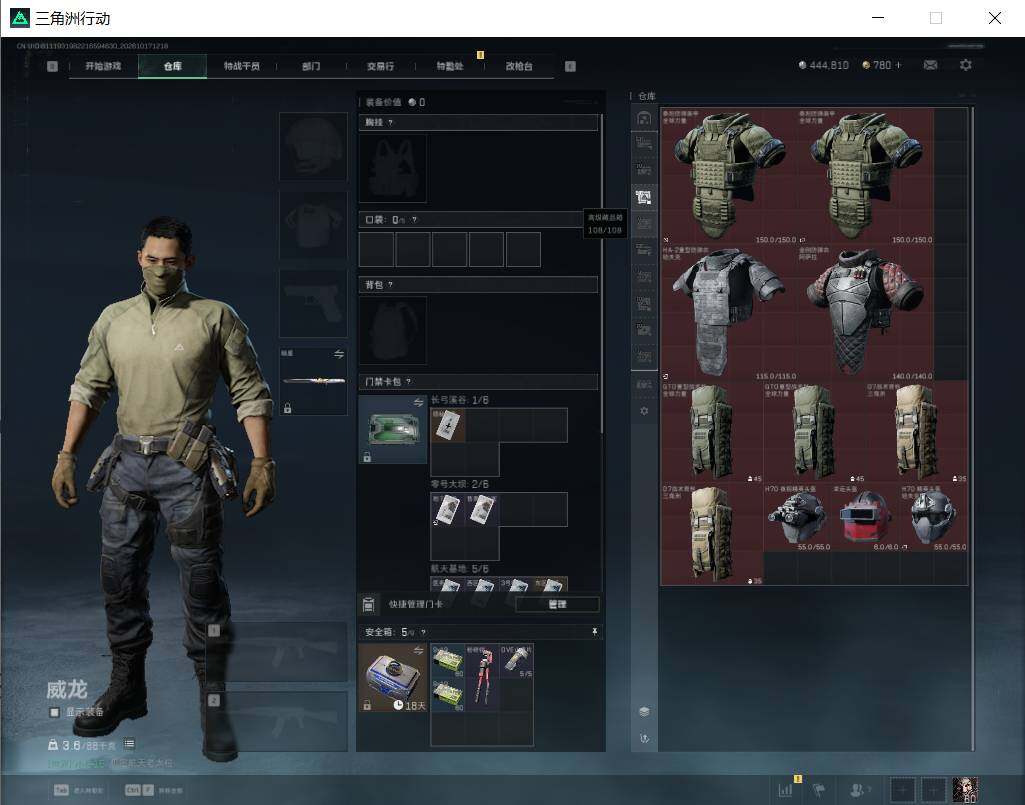Click the safe box container item
This screenshot has width=1025, height=805.
point(393,677)
